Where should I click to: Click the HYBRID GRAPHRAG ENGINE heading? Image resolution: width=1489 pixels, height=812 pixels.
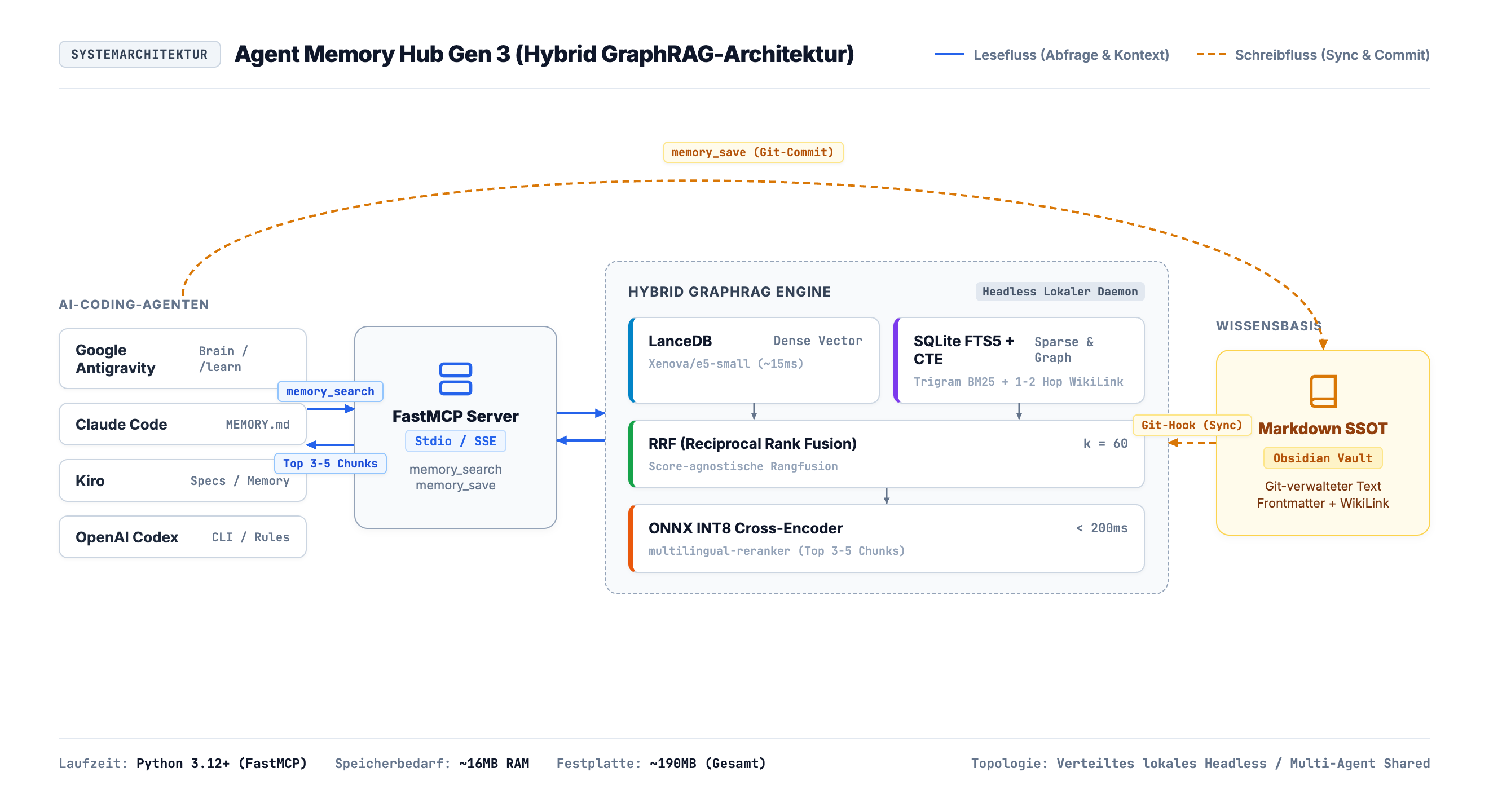point(729,292)
